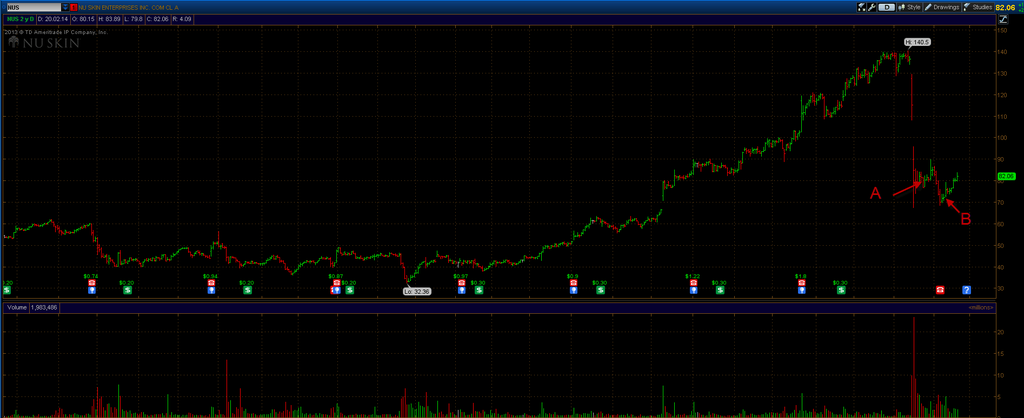Click the R: 4.09 range value
1024x418 pixels.
[x=182, y=19]
